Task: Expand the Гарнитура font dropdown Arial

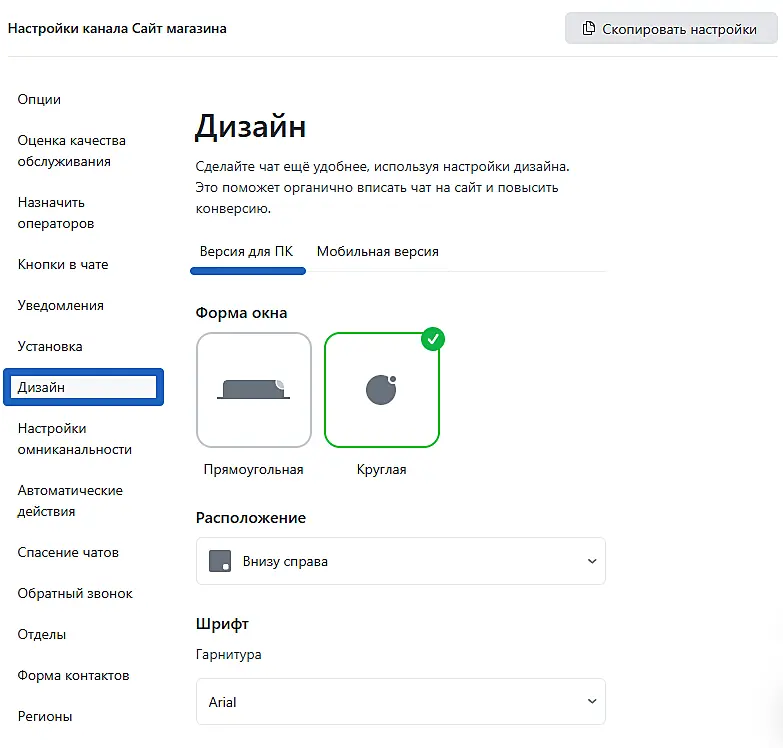Action: coord(400,702)
